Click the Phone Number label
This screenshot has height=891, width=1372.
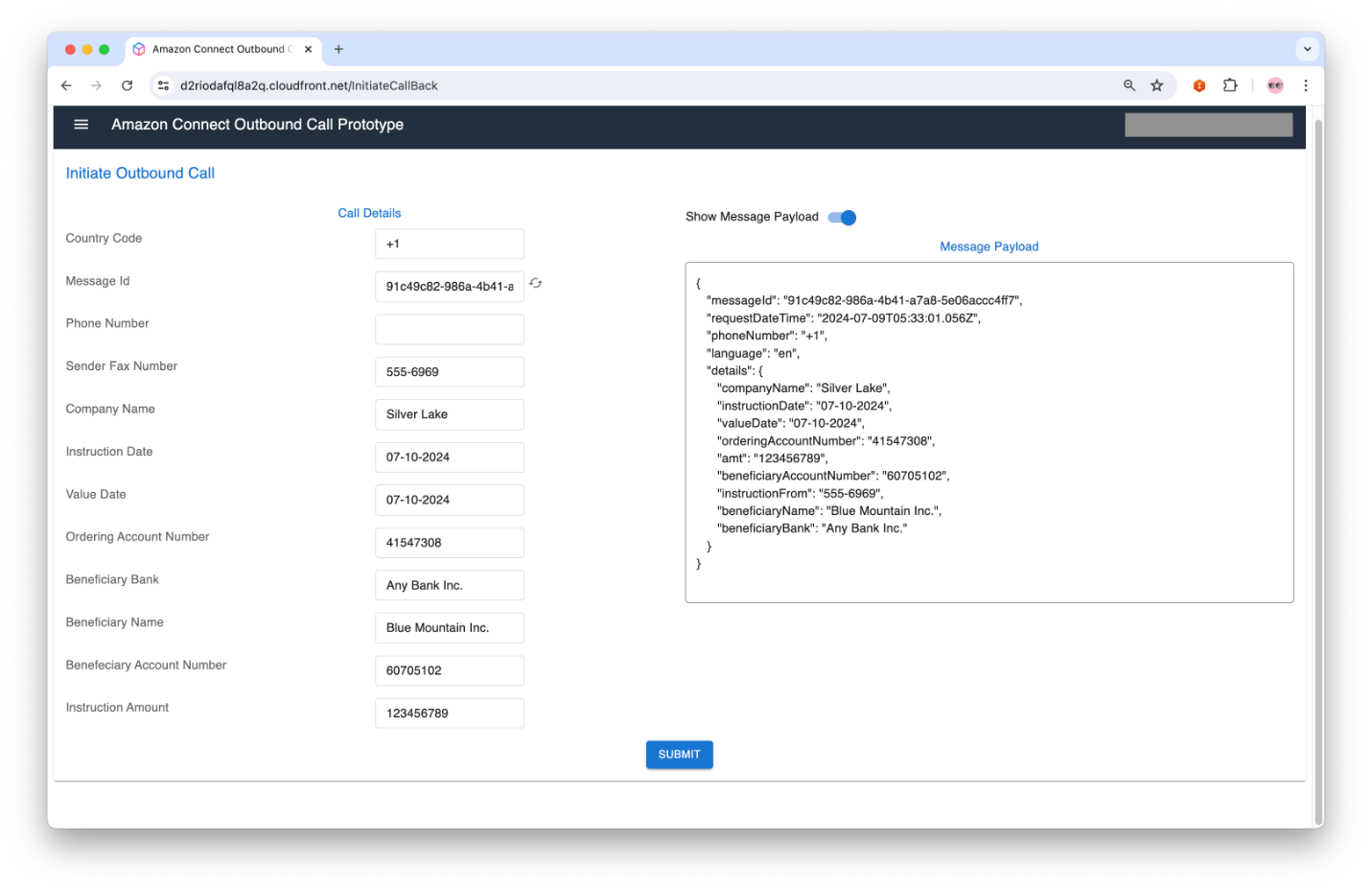click(x=107, y=323)
